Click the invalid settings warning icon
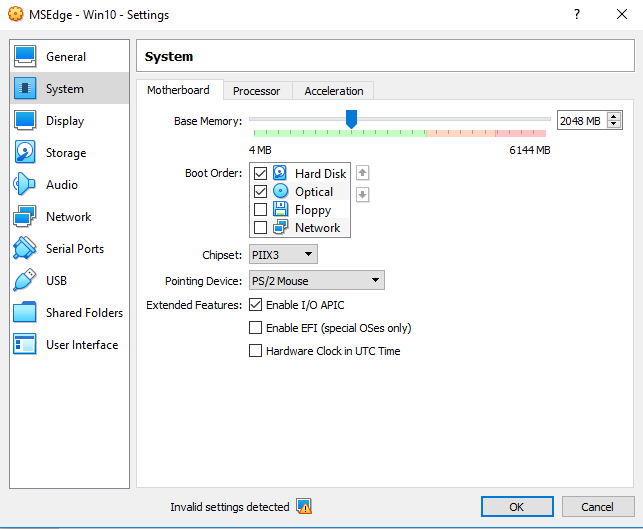This screenshot has height=529, width=643. click(x=304, y=506)
